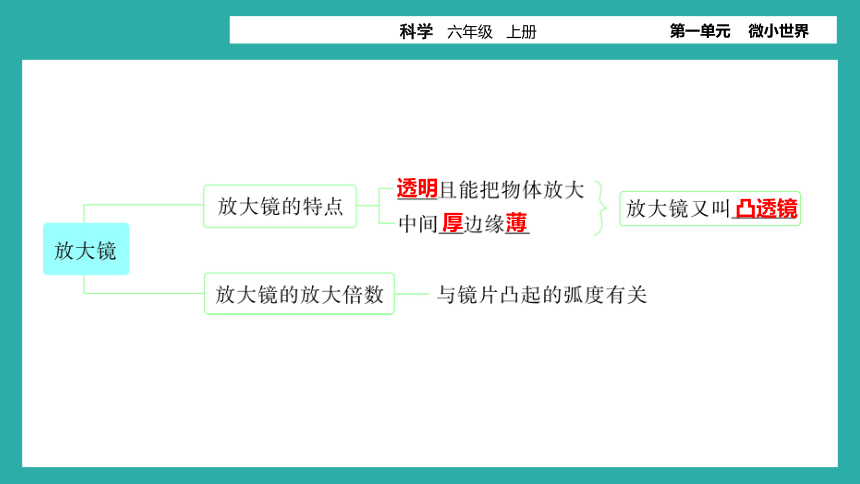Click the header text 第一单元
The width and height of the screenshot is (860, 484).
pyautogui.click(x=700, y=31)
